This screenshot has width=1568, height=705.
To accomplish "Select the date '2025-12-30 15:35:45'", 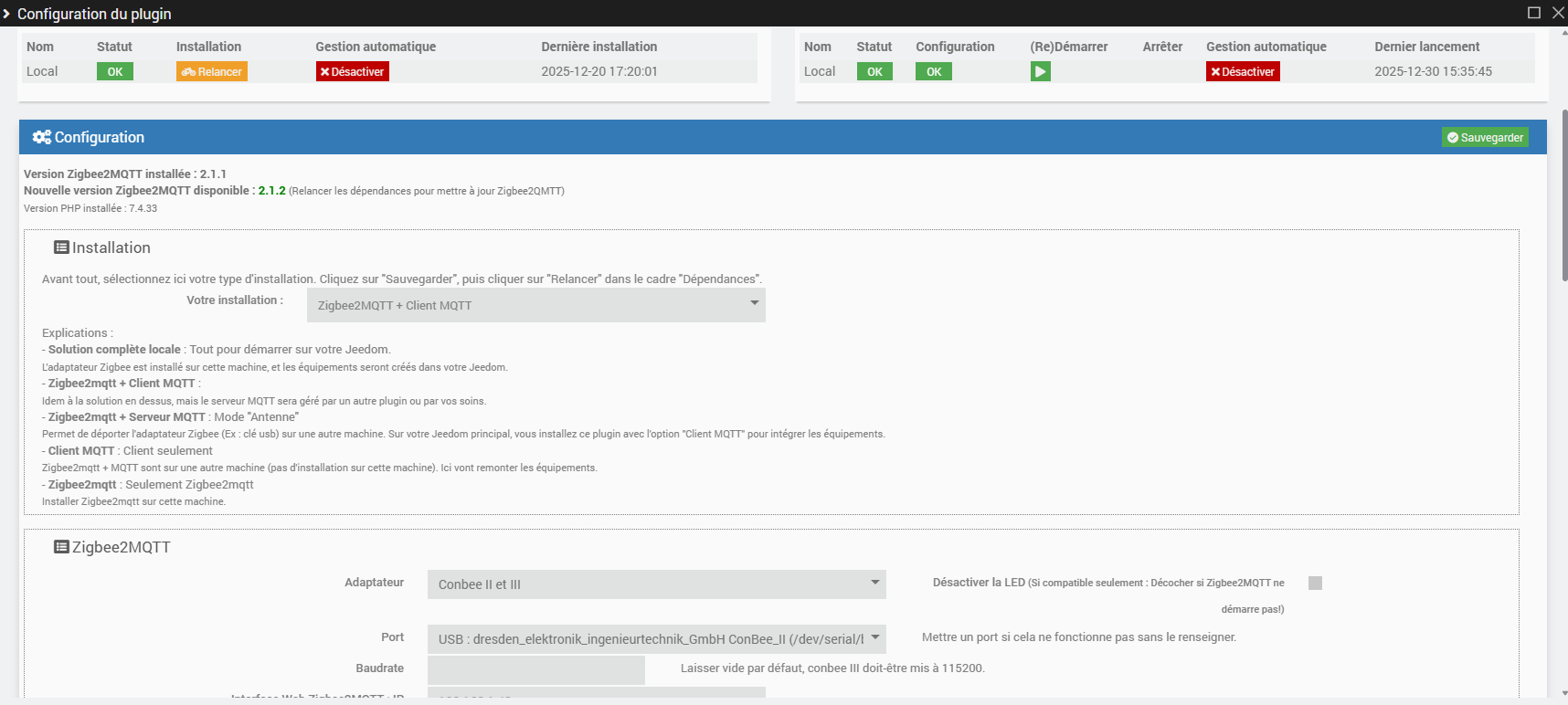I will pos(1434,71).
